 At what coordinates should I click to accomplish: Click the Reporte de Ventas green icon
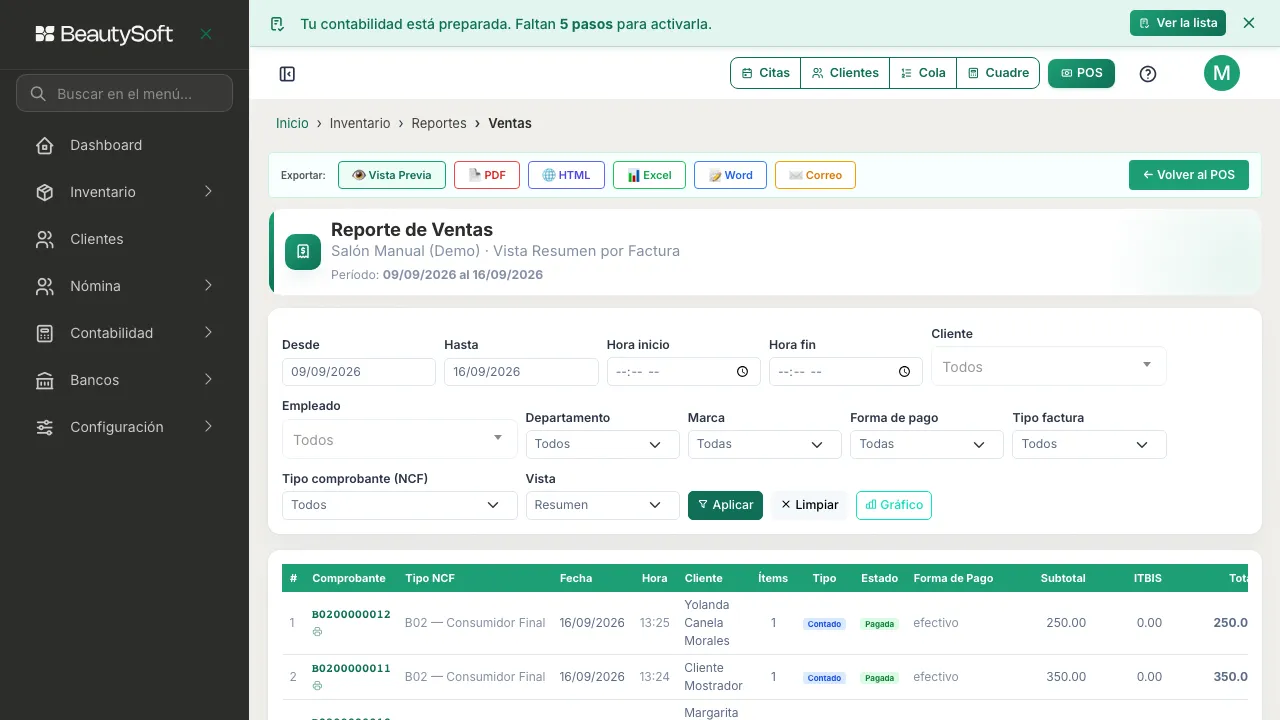pos(303,252)
